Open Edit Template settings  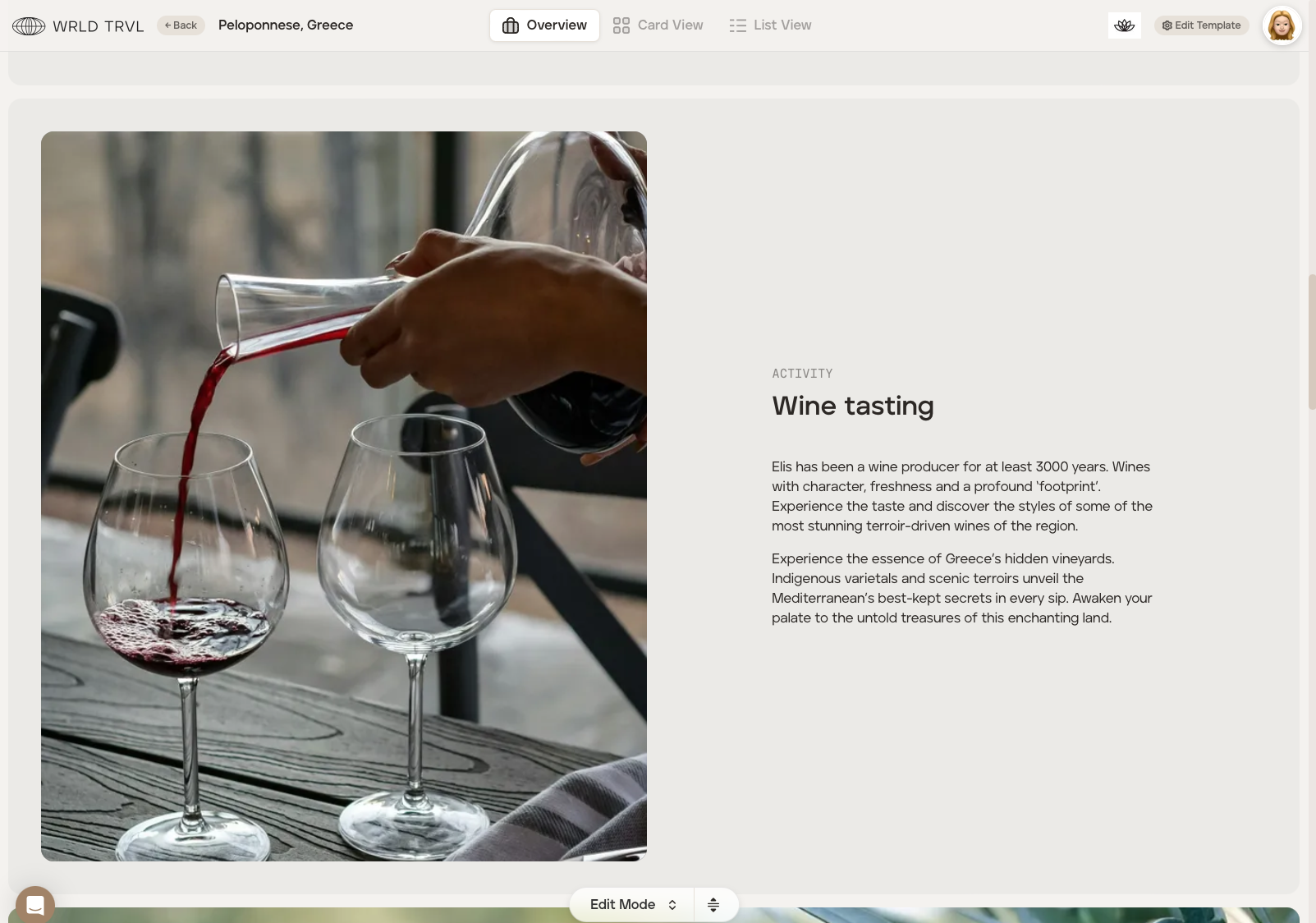1201,25
